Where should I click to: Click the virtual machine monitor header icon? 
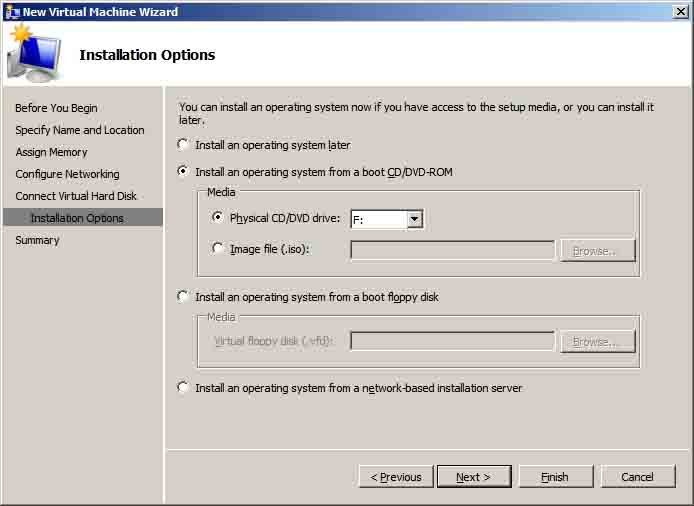point(35,53)
